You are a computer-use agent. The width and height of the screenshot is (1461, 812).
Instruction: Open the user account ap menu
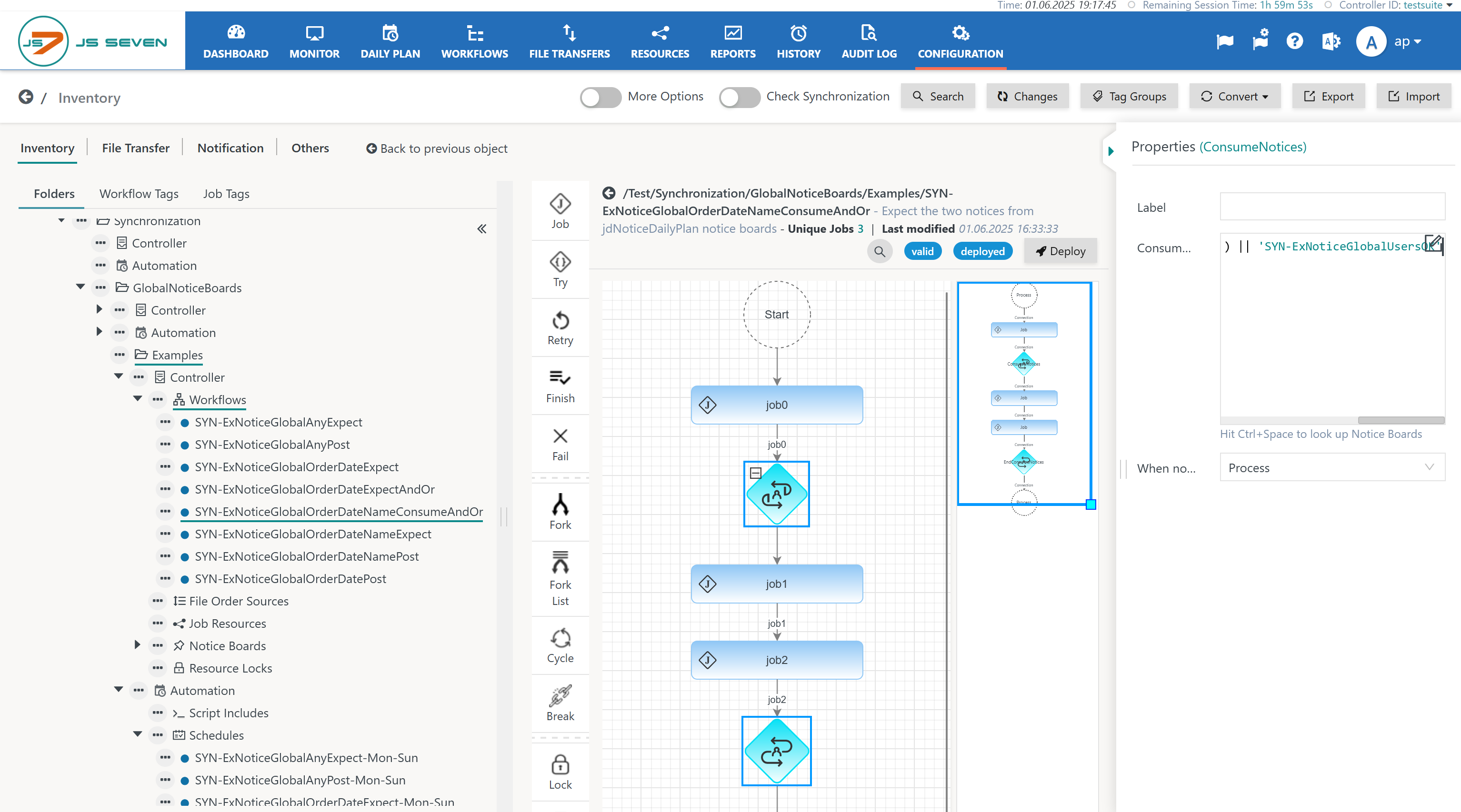tap(1408, 41)
